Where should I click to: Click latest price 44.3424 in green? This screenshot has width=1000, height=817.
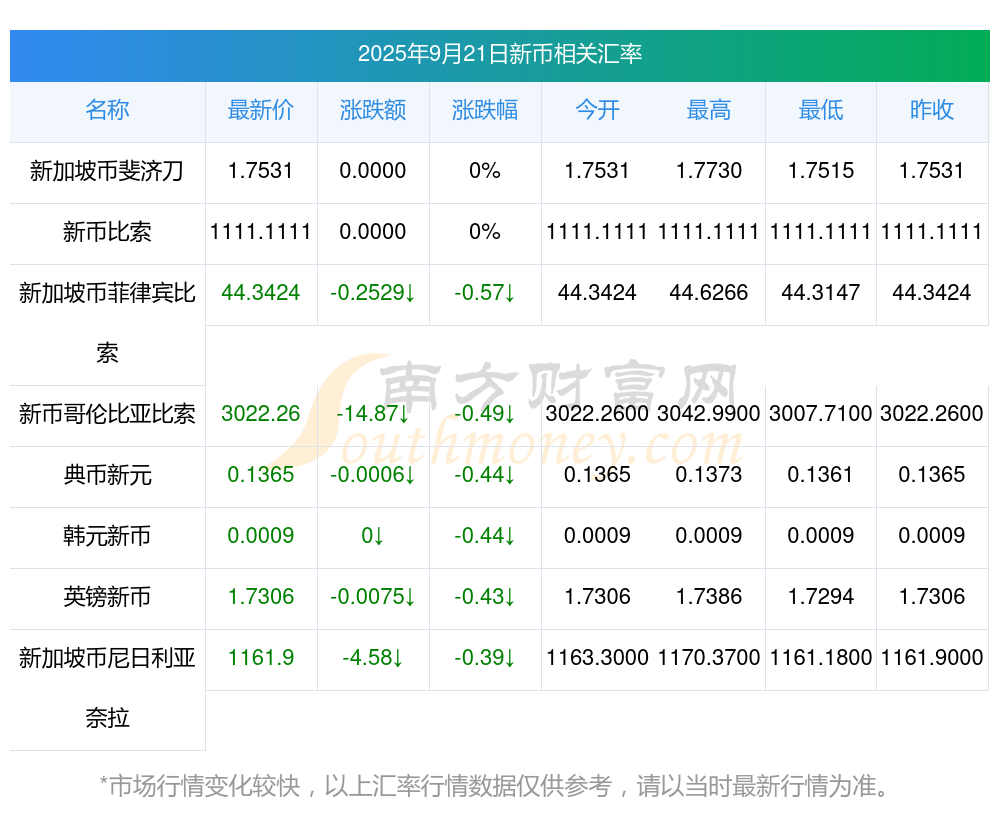[261, 293]
